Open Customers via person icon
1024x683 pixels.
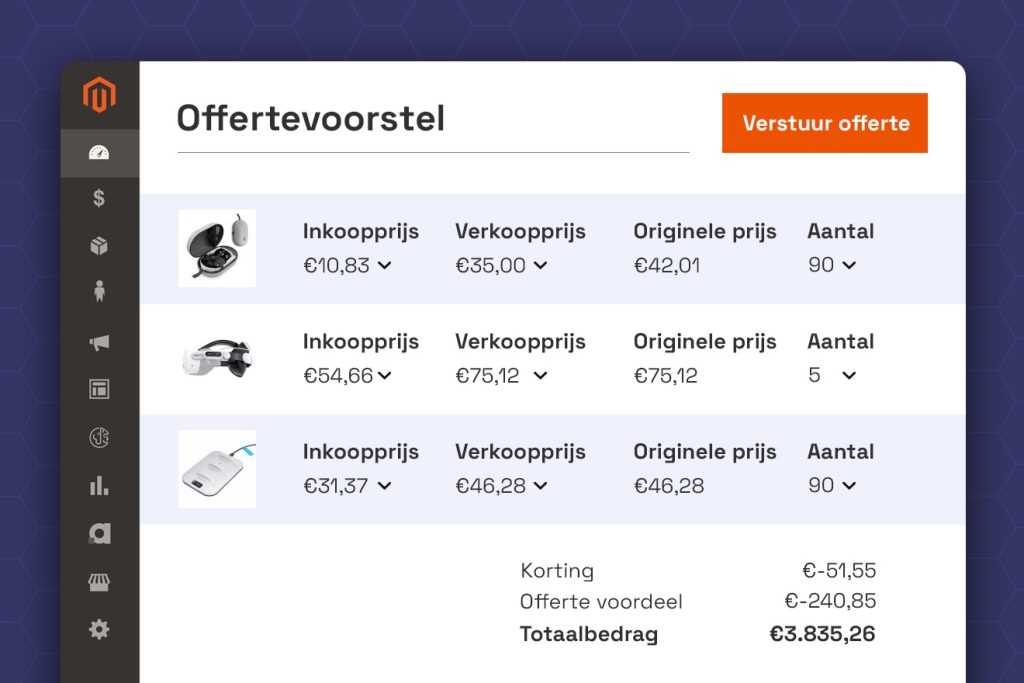[99, 292]
